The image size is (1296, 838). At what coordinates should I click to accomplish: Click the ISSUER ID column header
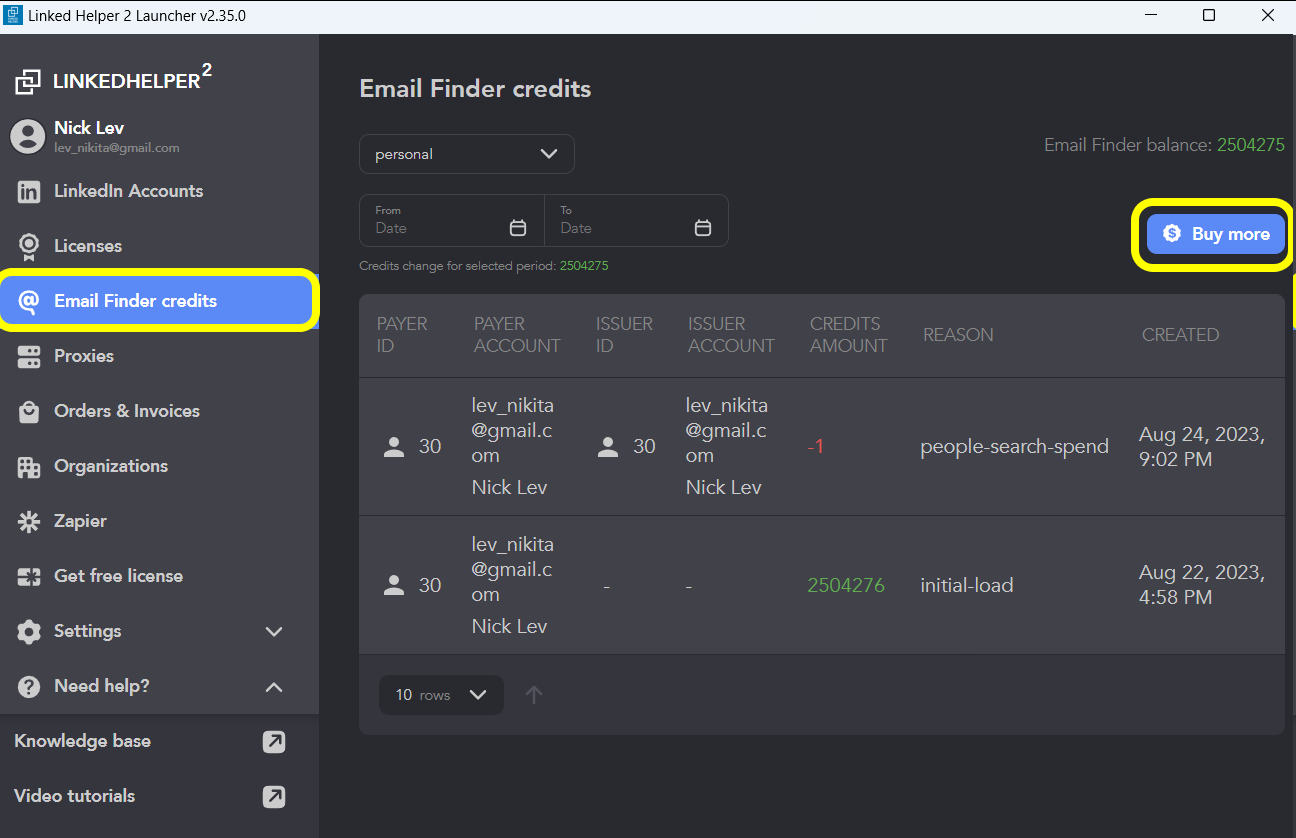(624, 335)
